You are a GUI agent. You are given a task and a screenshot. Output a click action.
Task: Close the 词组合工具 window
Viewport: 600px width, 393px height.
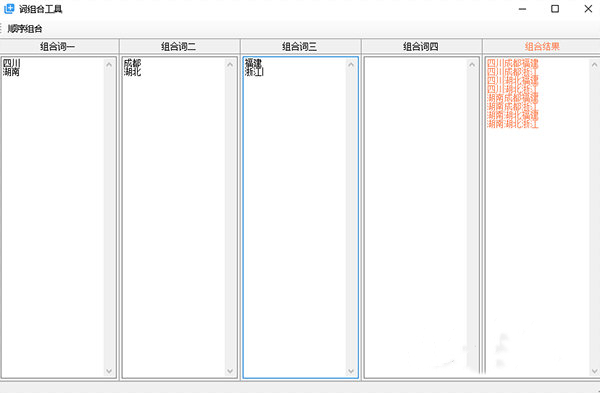coord(588,9)
